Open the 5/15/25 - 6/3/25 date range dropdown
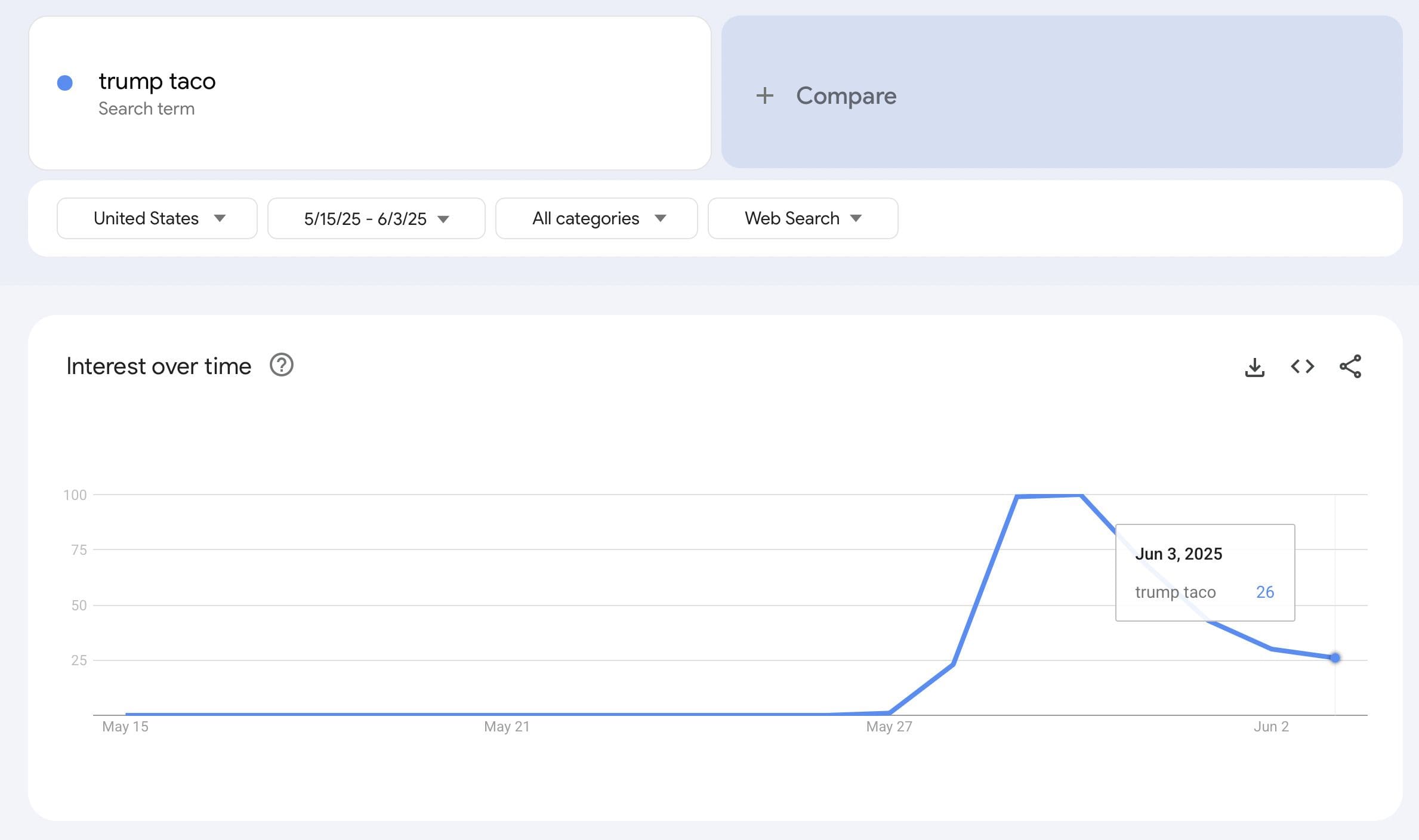Screen dimensions: 1419x840 point(376,218)
